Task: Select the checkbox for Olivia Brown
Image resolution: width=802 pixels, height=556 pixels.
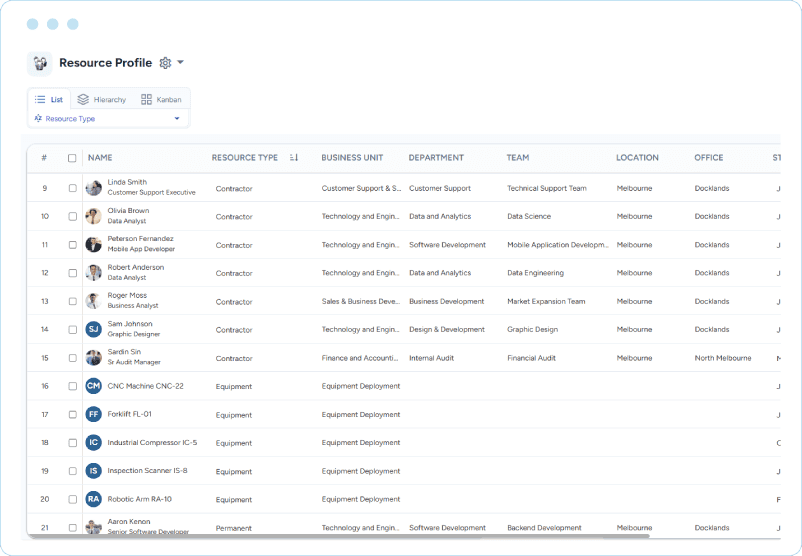Action: [x=73, y=216]
